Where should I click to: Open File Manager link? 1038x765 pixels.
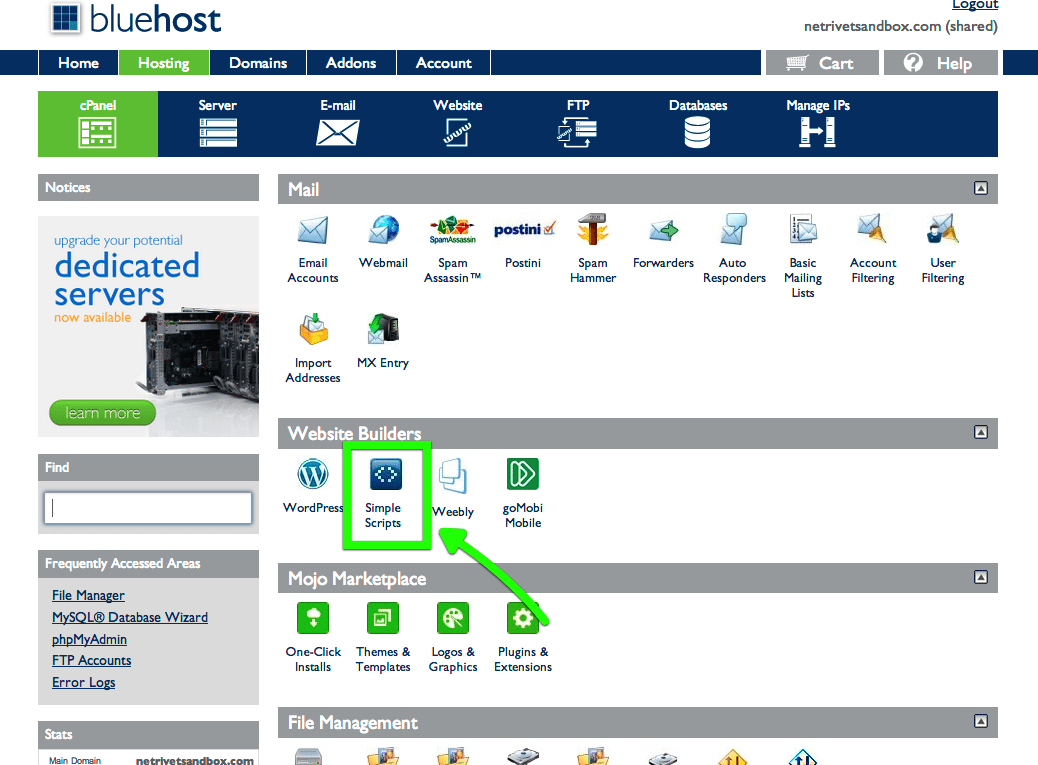tap(88, 595)
